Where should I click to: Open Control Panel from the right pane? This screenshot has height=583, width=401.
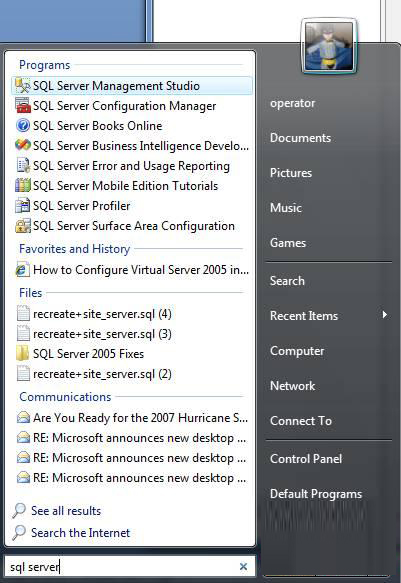click(306, 458)
